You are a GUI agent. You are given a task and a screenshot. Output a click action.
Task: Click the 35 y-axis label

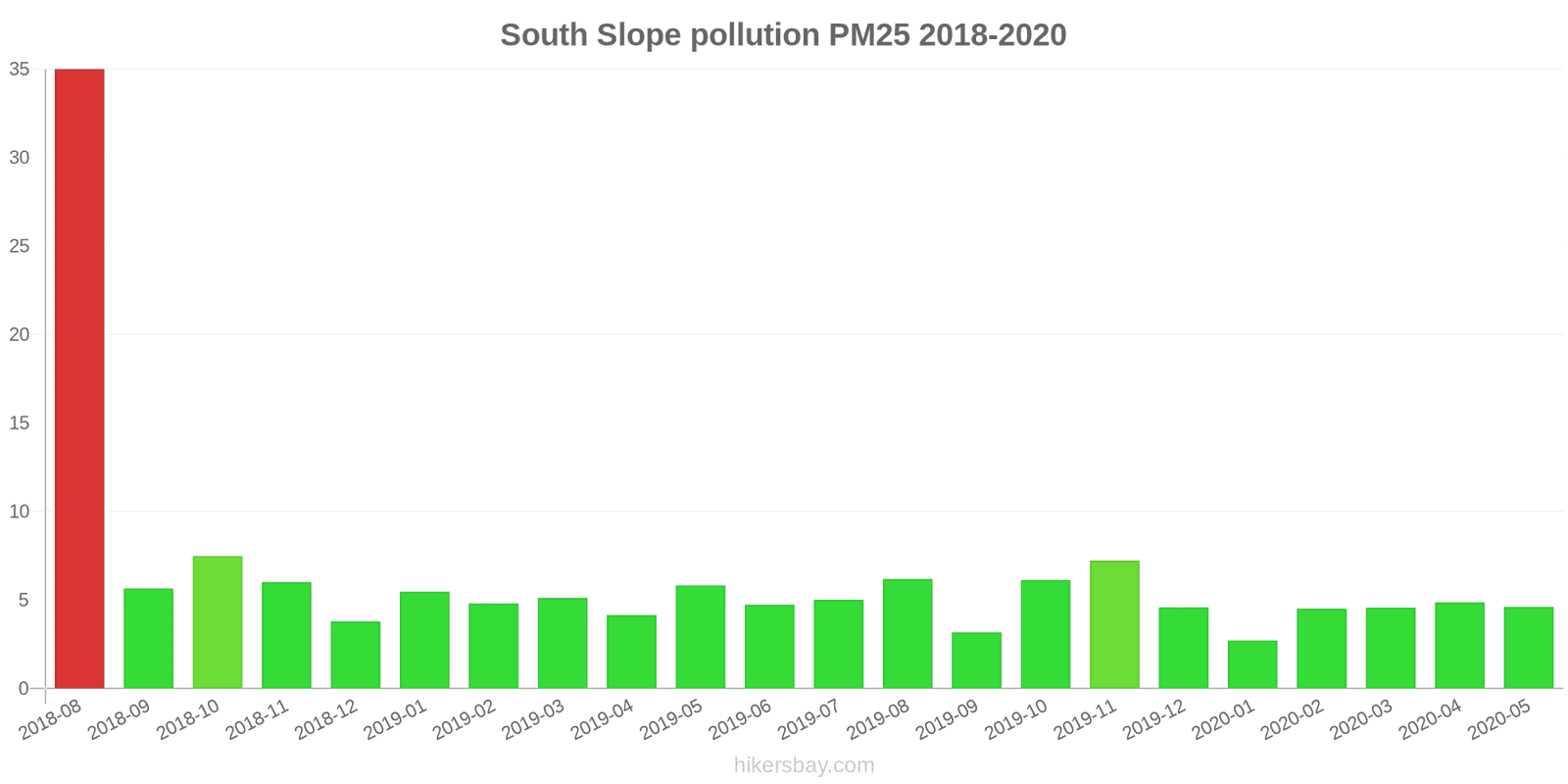click(20, 70)
